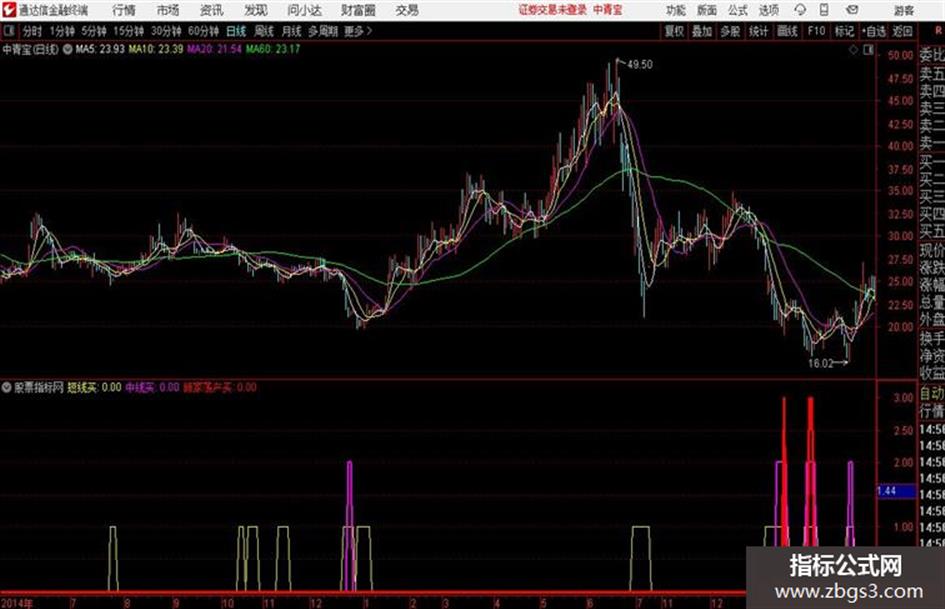Click the 游客 user label

[903, 10]
